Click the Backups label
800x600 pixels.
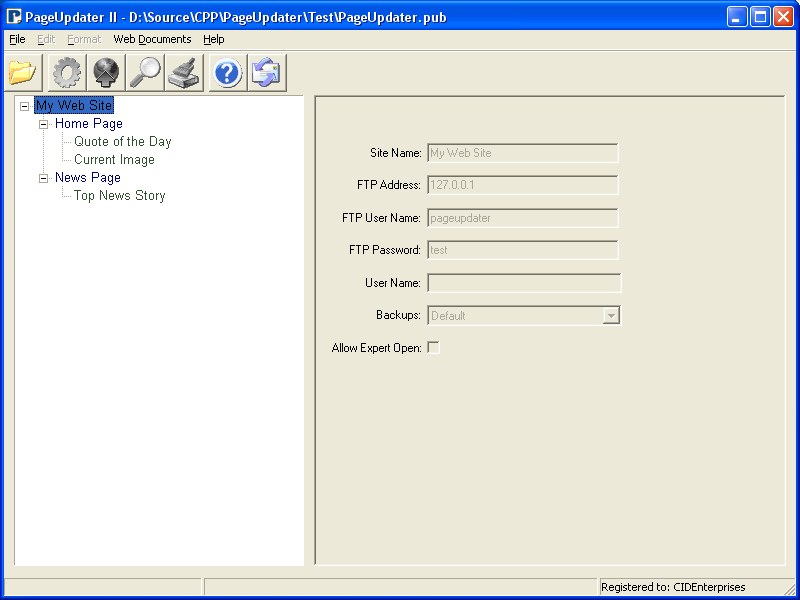(x=398, y=315)
